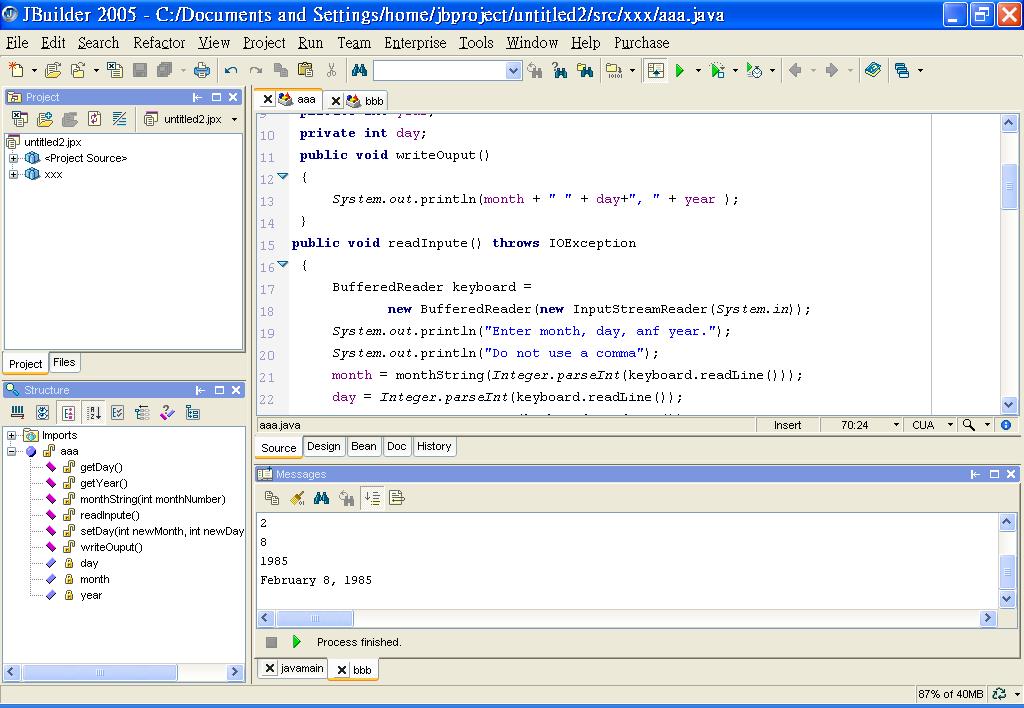Viewport: 1024px width, 708px height.
Task: Switch to the Files tab in Project pane
Action: pos(64,362)
